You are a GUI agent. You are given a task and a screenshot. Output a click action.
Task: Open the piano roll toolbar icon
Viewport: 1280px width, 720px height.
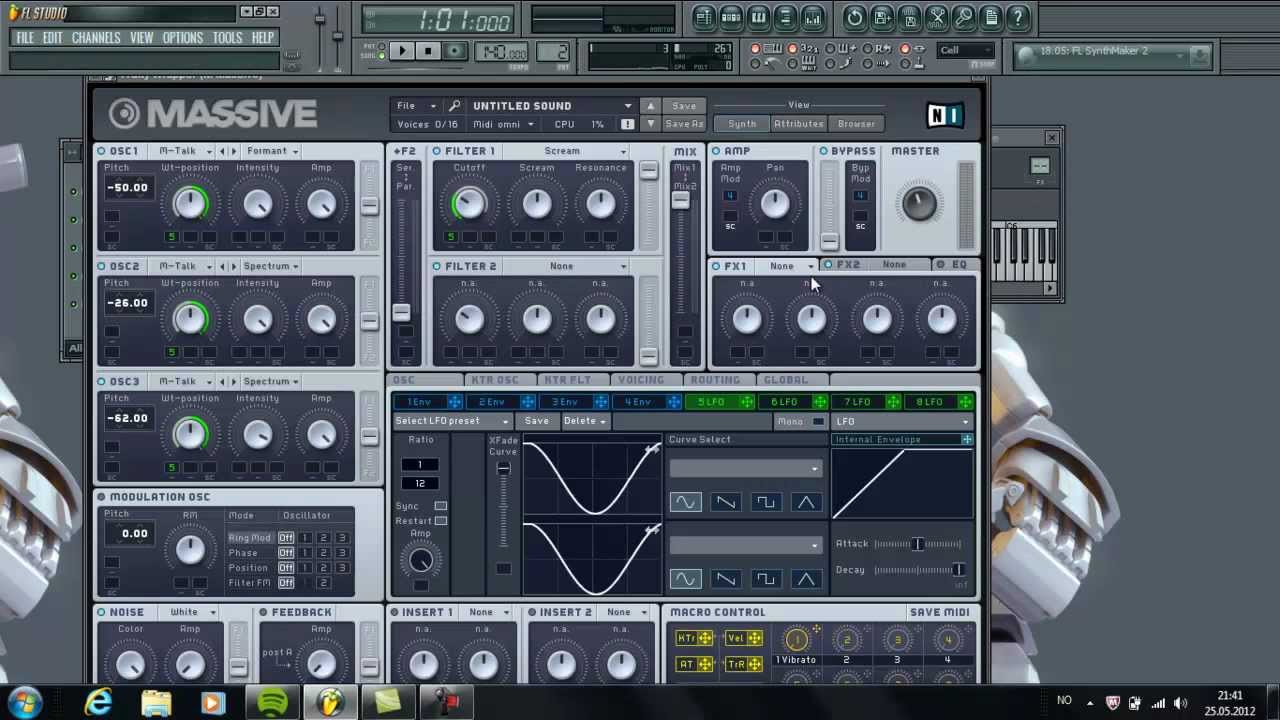[758, 18]
